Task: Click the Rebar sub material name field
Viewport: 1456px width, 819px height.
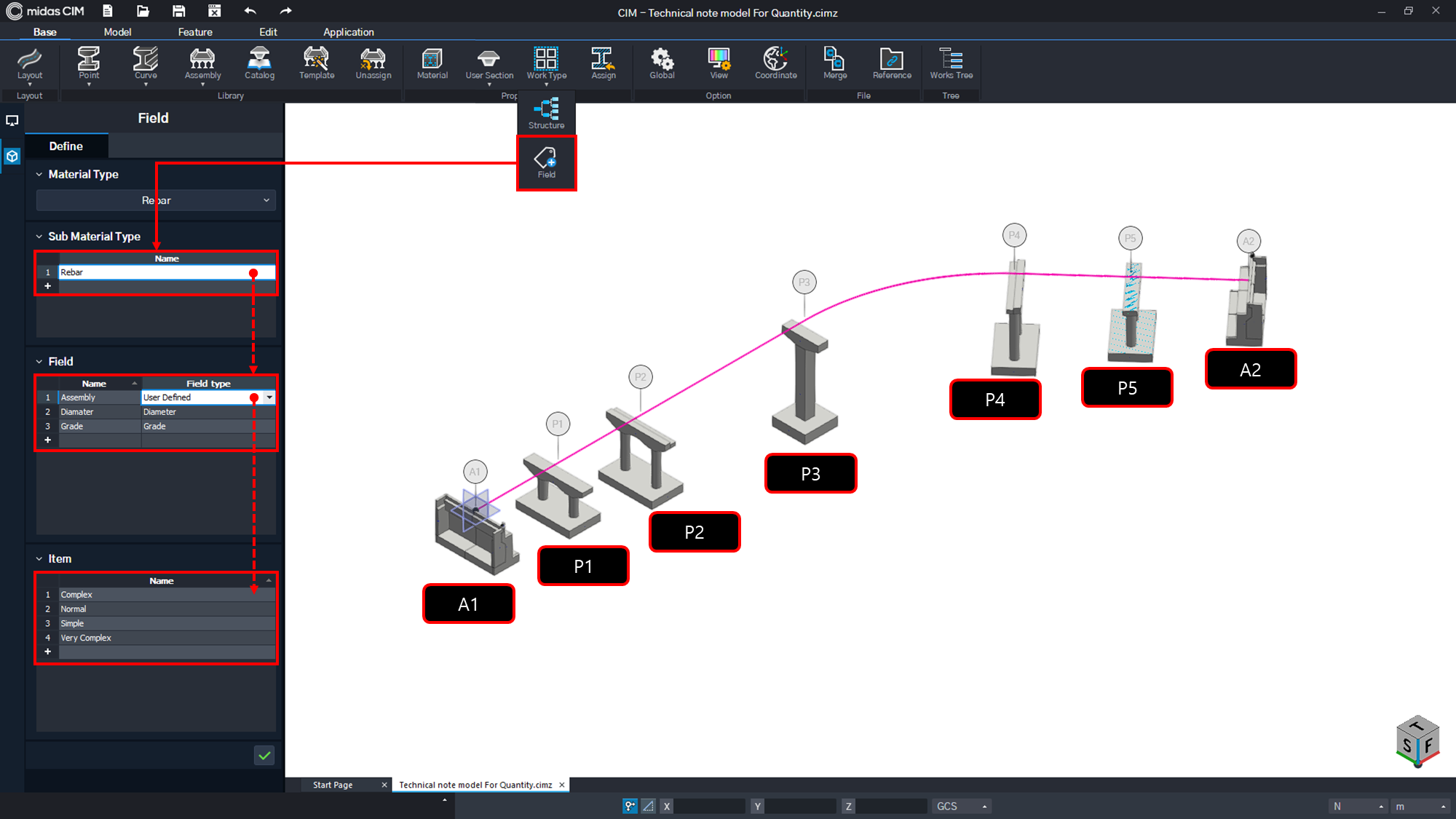Action: [x=167, y=272]
